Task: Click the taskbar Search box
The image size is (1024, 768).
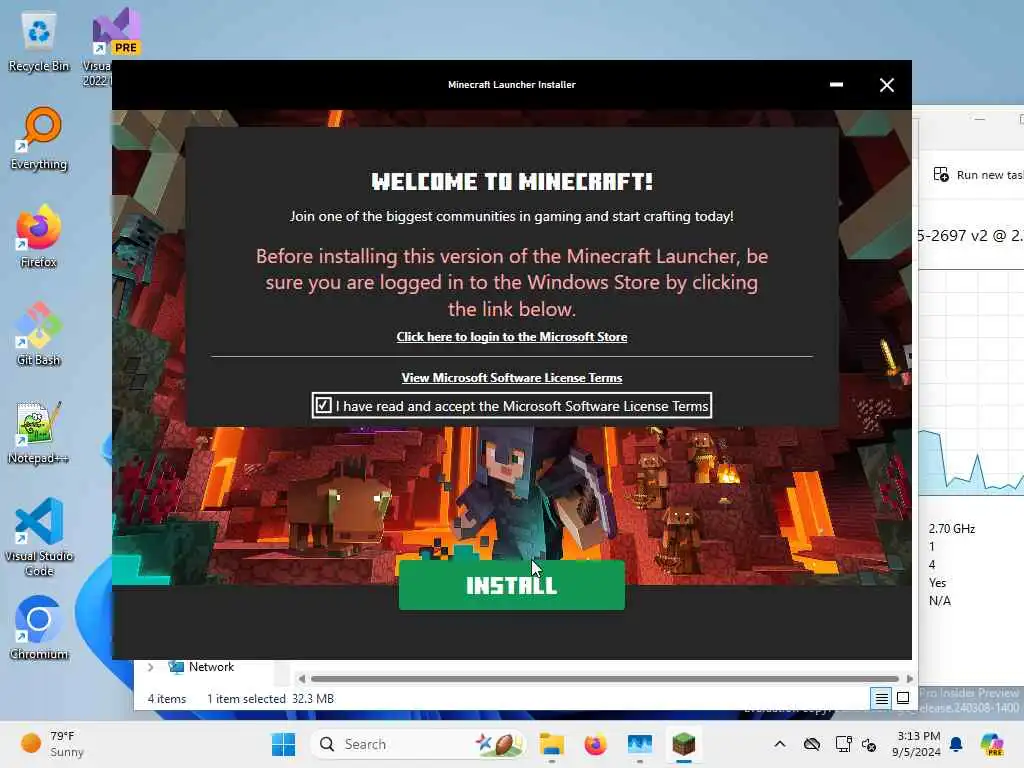Action: [419, 744]
